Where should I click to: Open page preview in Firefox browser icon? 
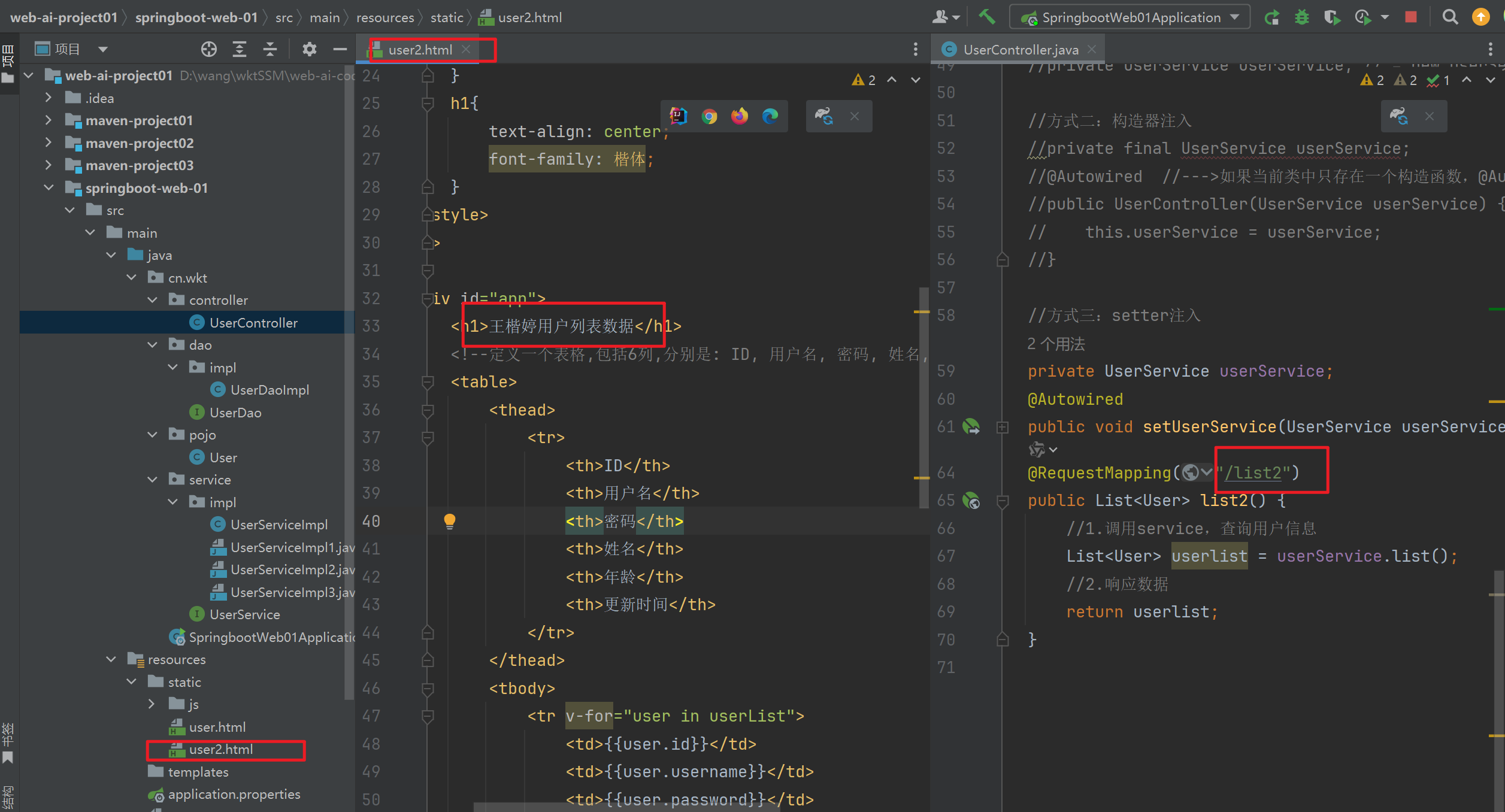[x=740, y=116]
